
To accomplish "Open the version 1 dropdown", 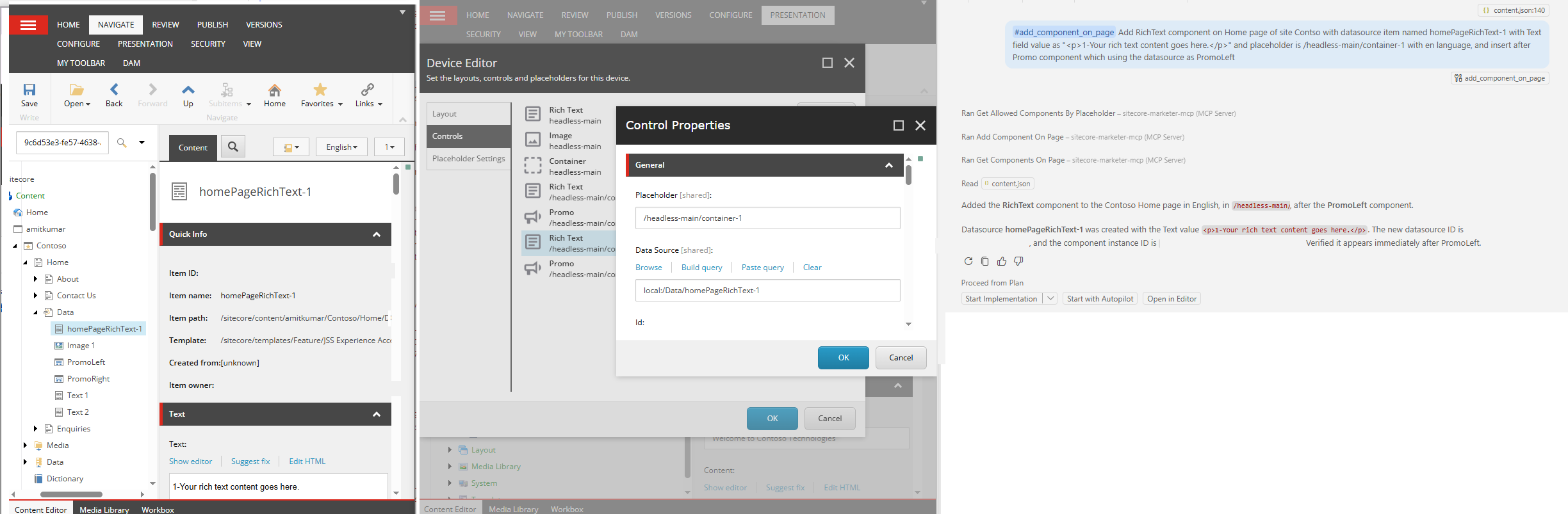I will click(389, 147).
